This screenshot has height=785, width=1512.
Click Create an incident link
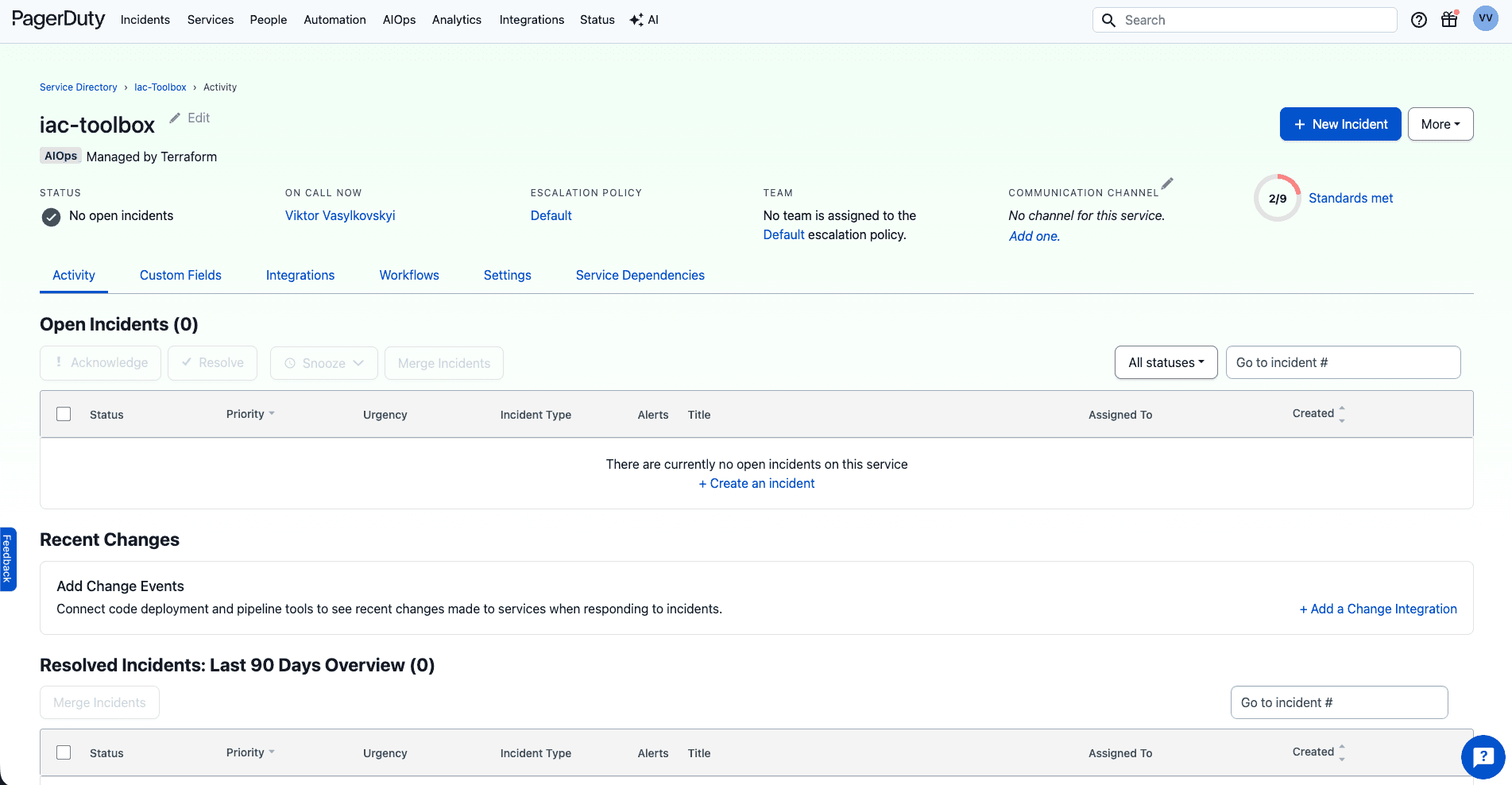click(x=756, y=483)
